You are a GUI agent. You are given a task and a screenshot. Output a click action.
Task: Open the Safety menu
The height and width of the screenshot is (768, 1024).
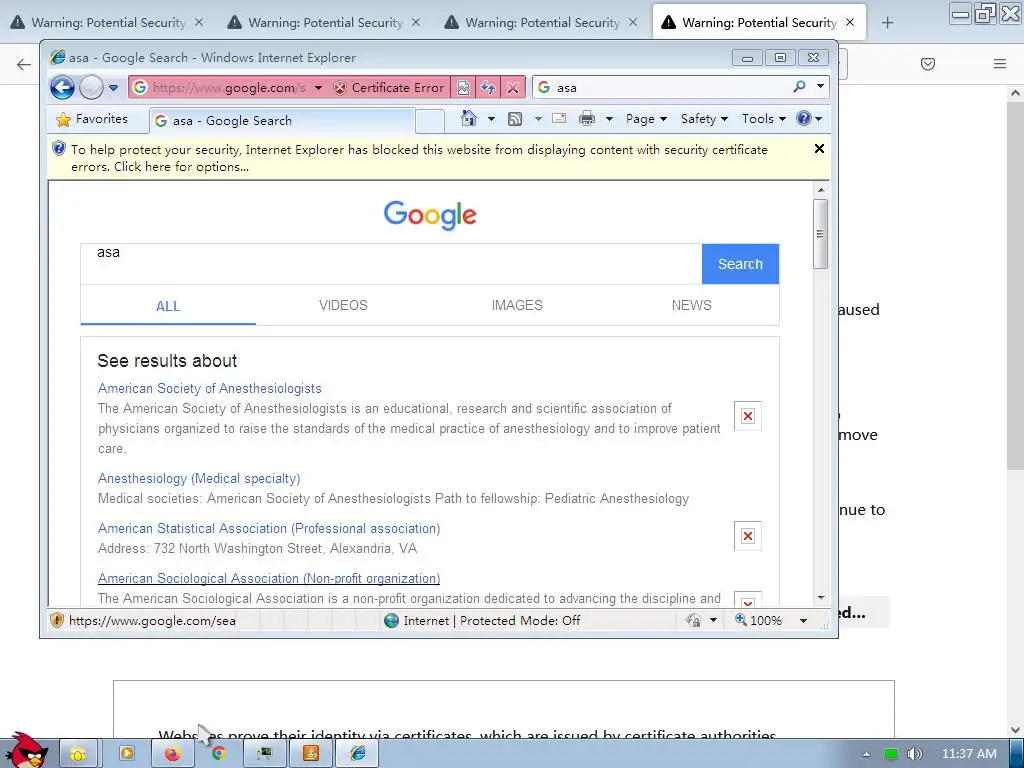click(704, 119)
